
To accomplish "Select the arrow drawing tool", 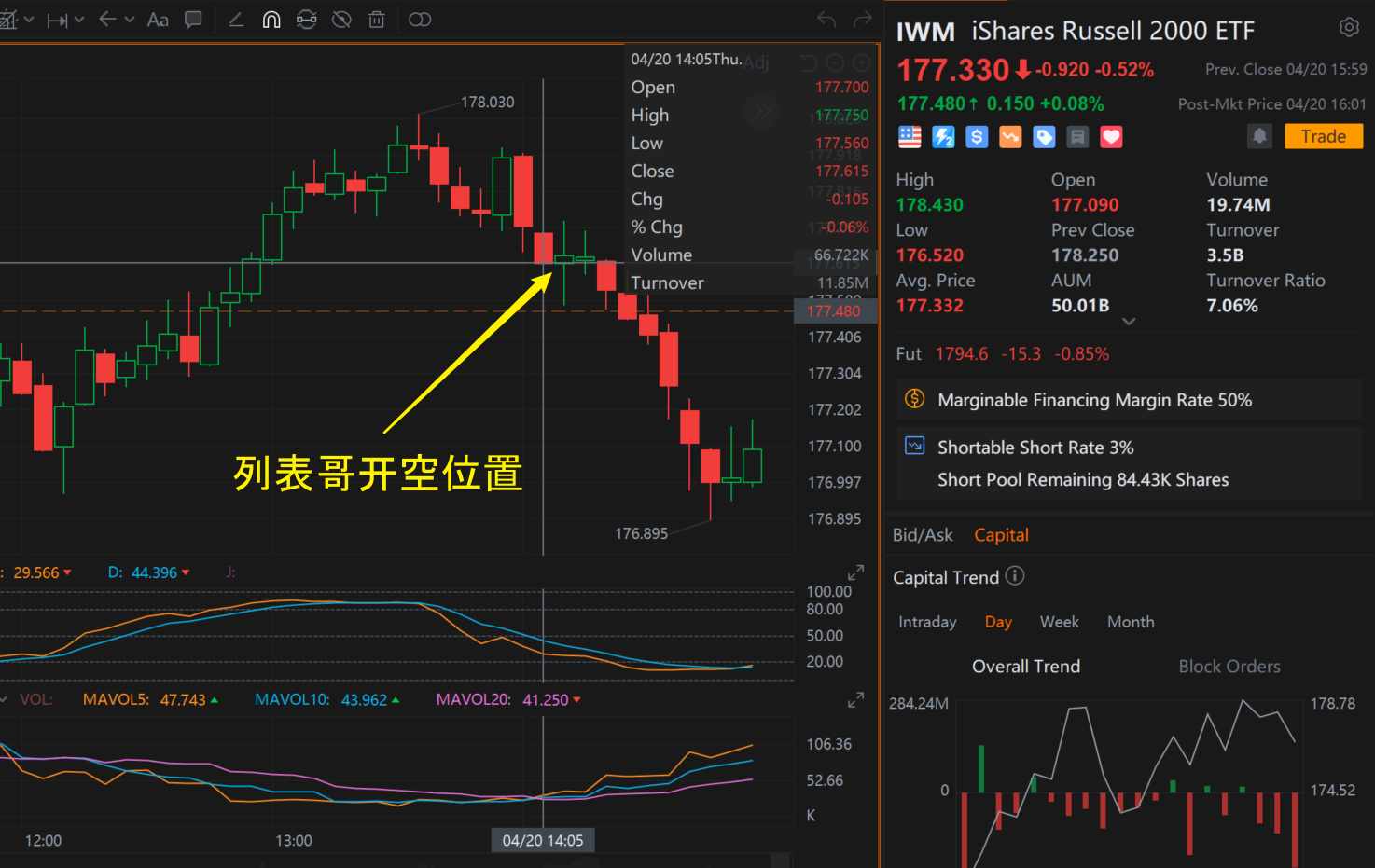I will tap(107, 20).
